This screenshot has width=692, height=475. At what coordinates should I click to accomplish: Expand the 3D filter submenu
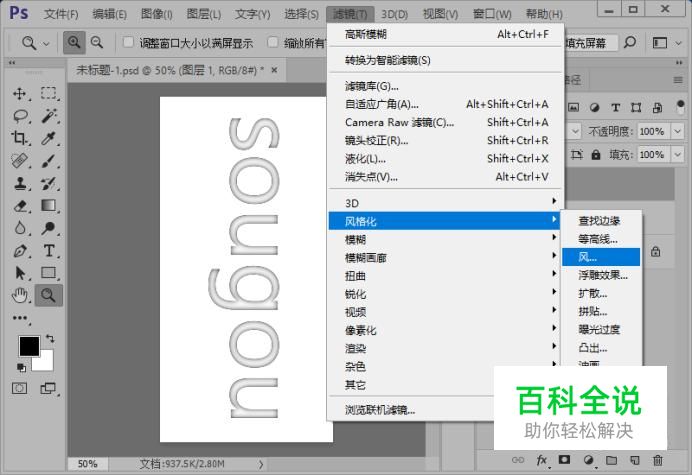pos(445,203)
